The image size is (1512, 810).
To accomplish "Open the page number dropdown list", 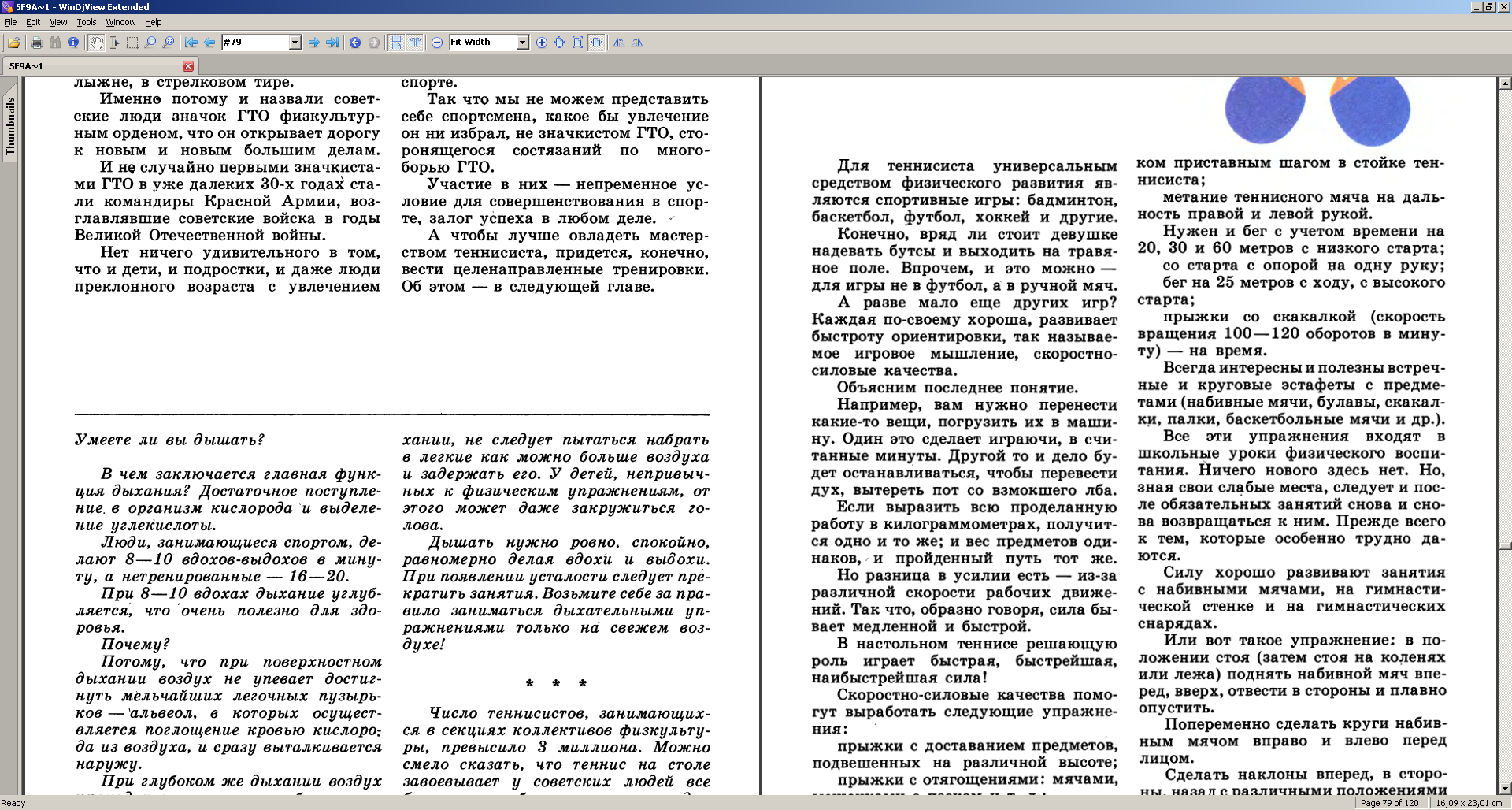I will (295, 43).
